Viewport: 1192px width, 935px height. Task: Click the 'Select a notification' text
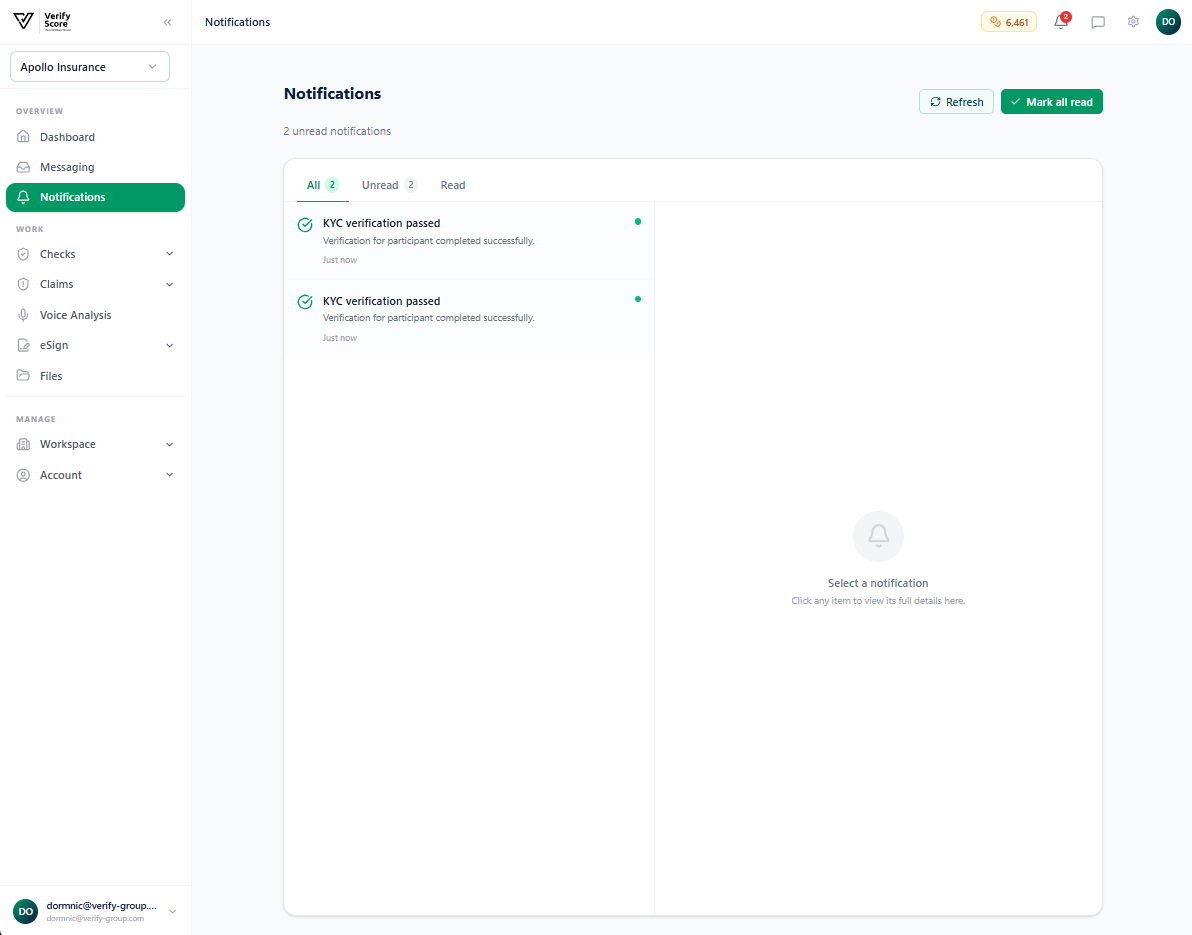[878, 583]
